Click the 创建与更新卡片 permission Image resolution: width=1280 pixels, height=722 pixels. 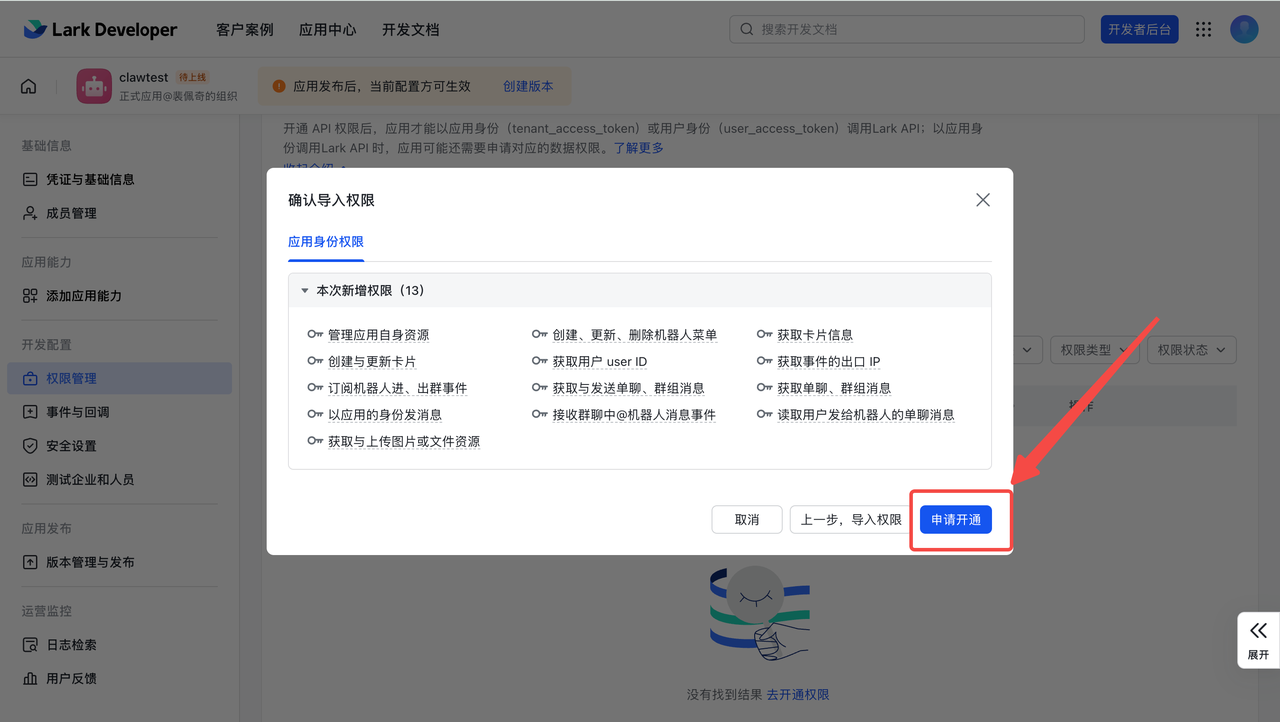pyautogui.click(x=372, y=361)
